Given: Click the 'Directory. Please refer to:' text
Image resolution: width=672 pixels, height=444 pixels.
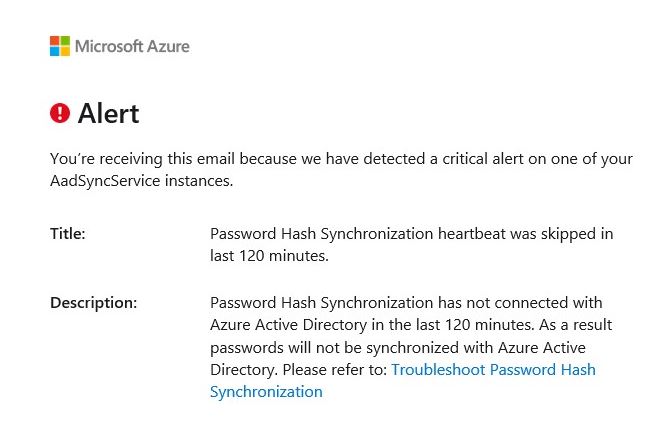Looking at the screenshot, I should [x=299, y=369].
